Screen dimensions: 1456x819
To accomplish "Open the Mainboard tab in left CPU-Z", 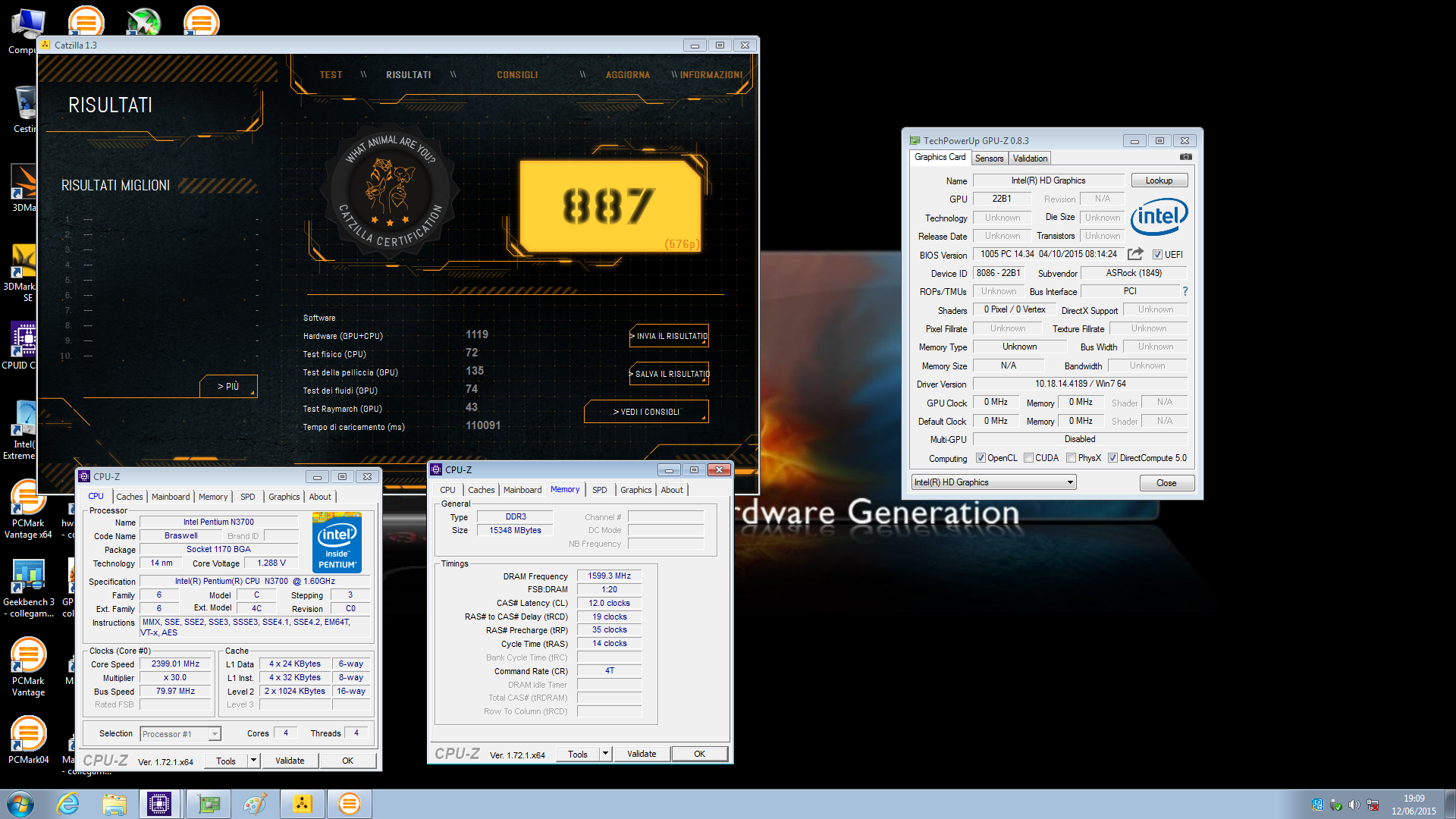I will click(x=171, y=497).
